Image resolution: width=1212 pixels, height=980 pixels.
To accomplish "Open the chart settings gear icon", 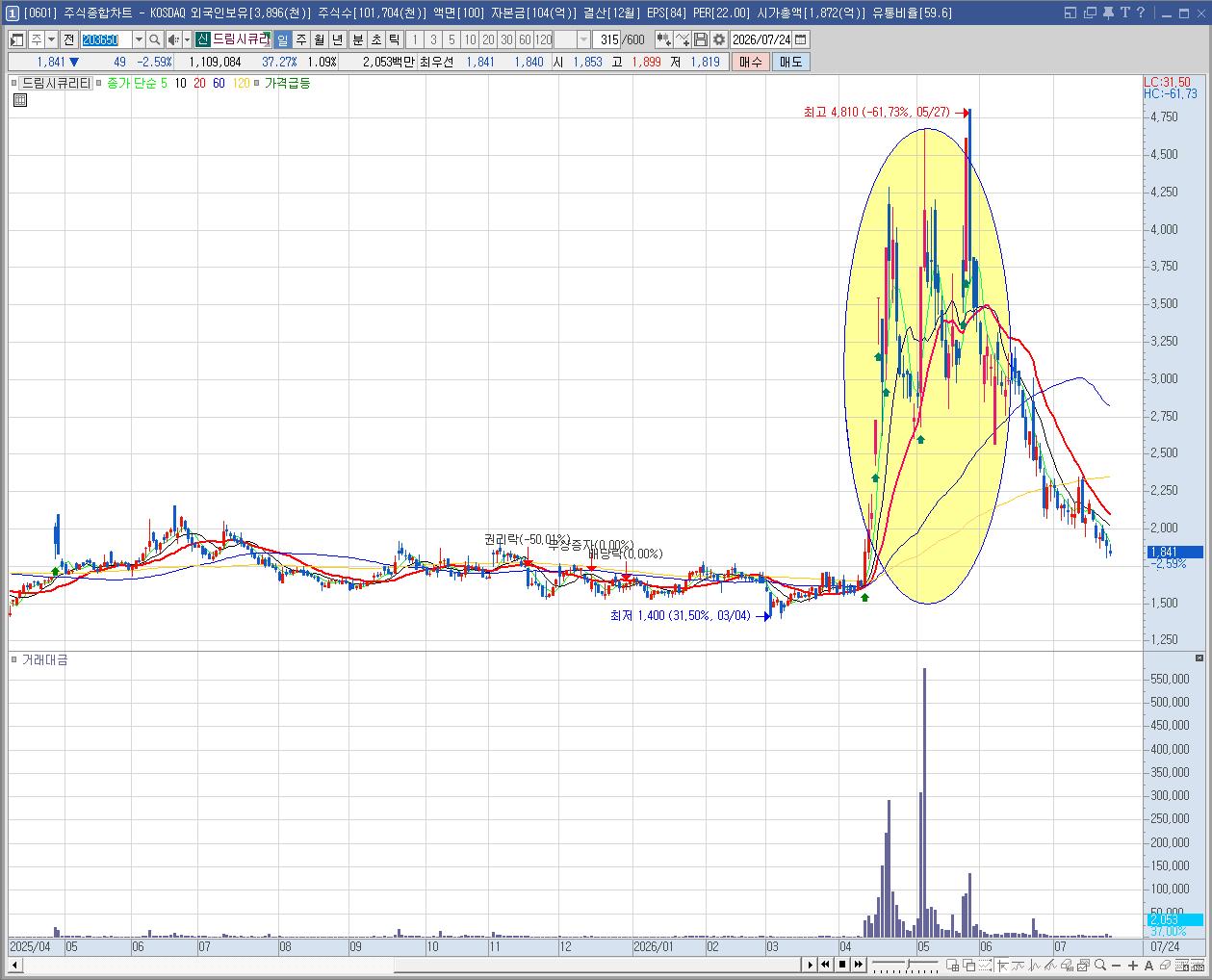I will click(719, 39).
